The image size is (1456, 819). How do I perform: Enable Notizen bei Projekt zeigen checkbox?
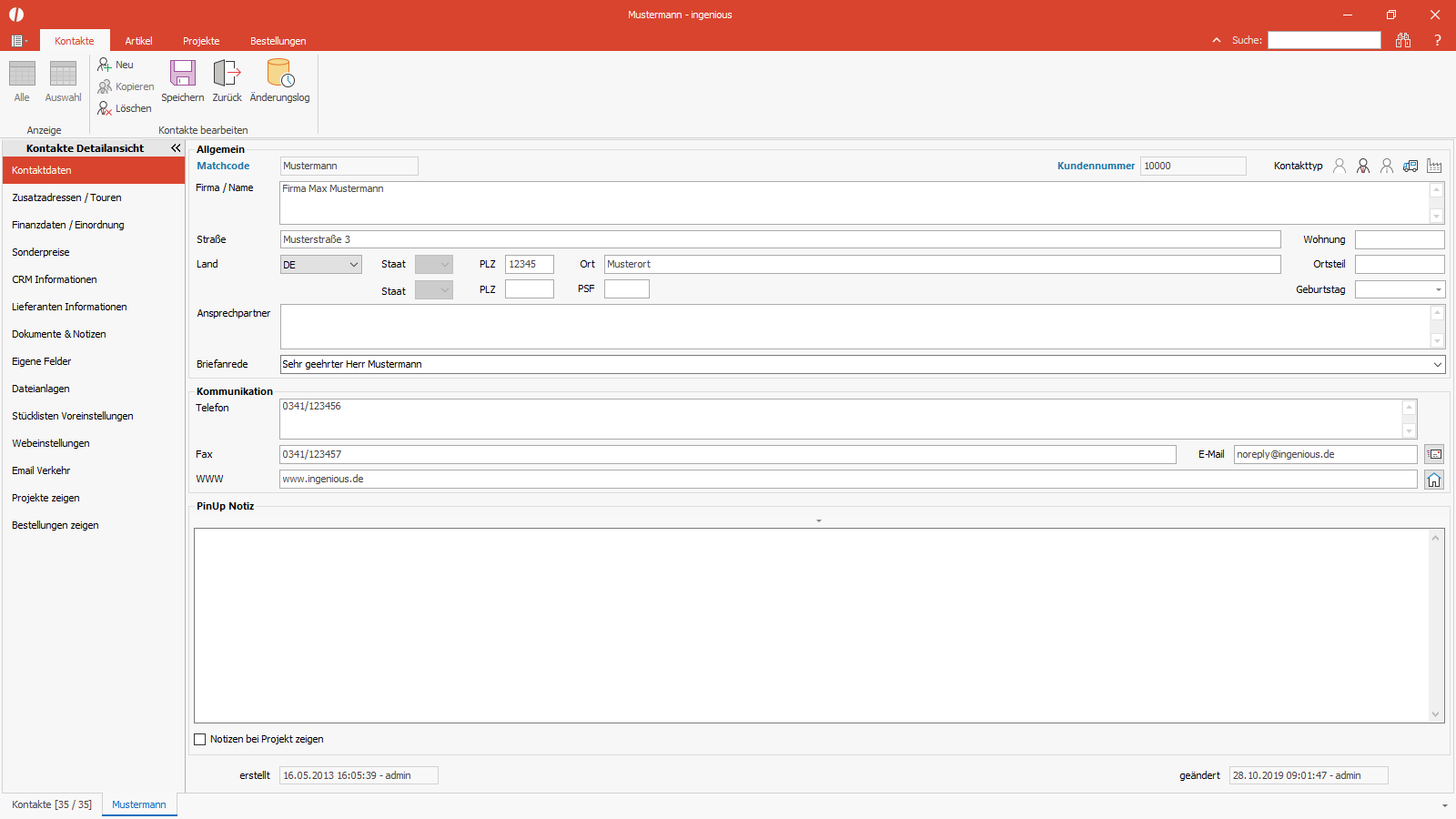(x=200, y=740)
